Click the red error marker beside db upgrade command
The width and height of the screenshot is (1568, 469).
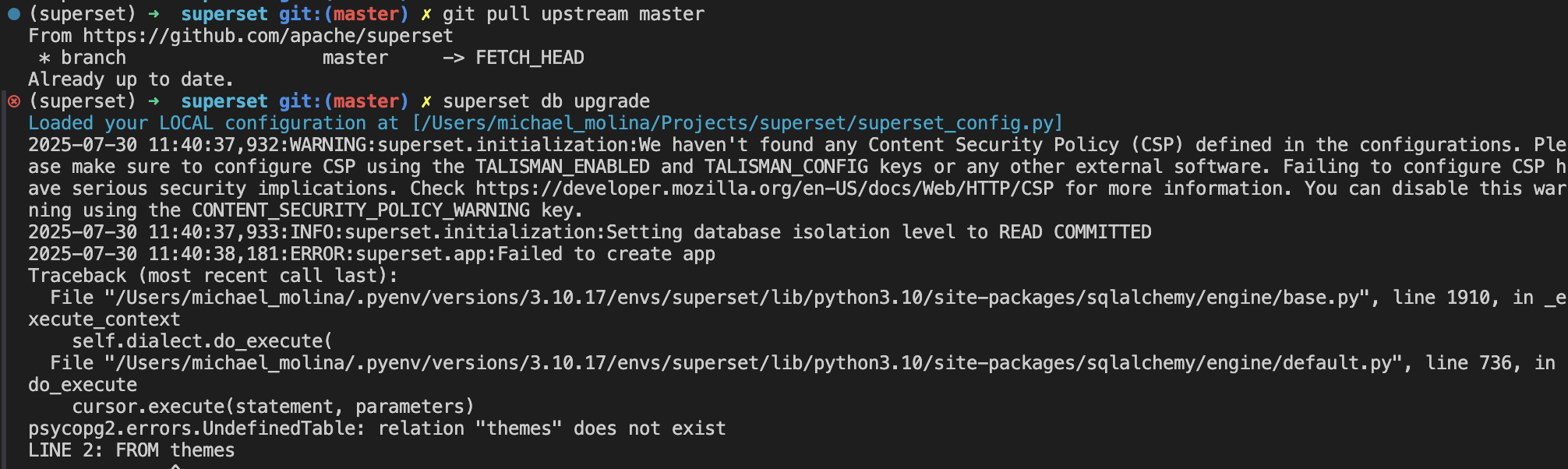(x=14, y=101)
